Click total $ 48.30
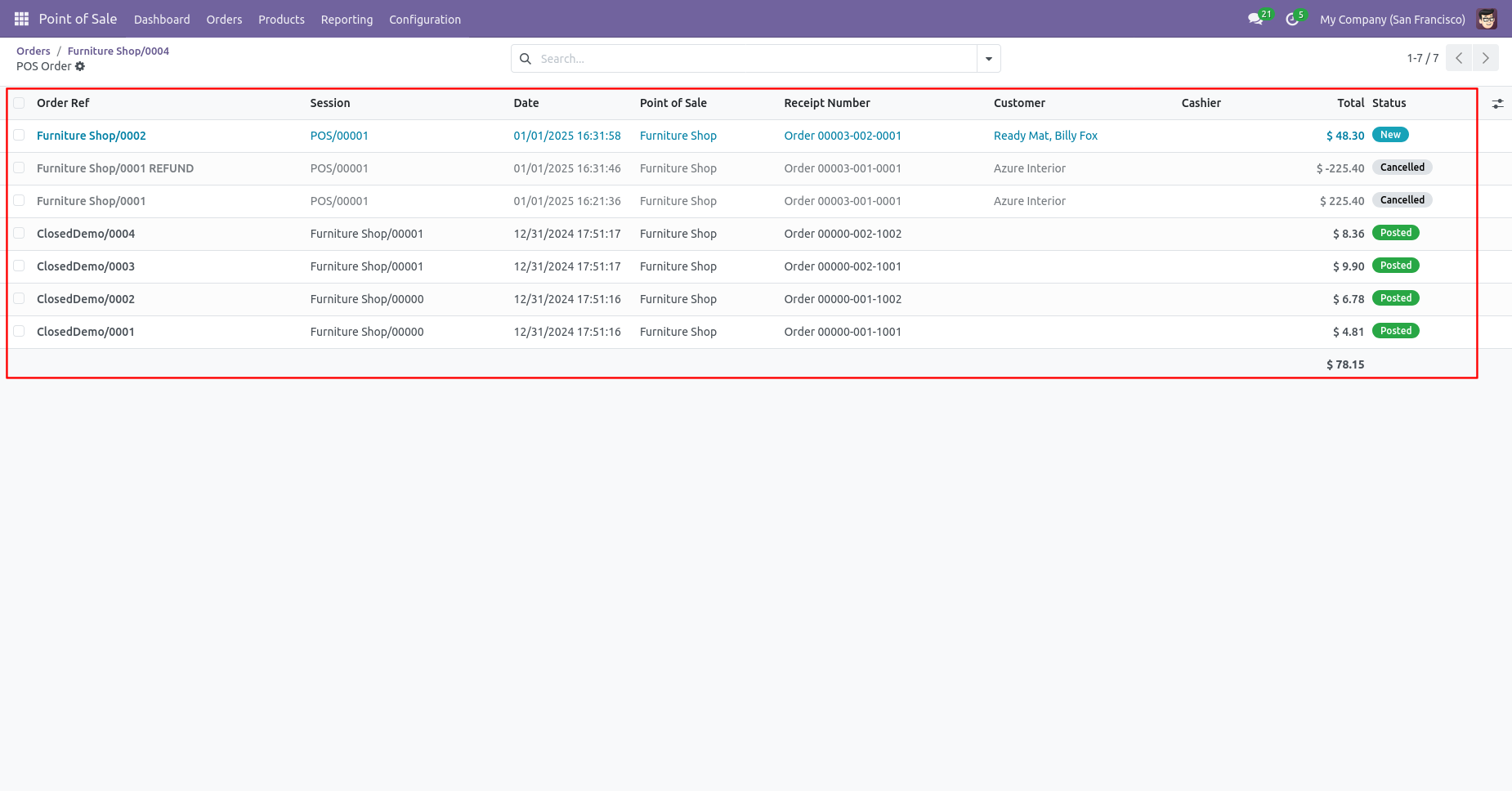This screenshot has height=791, width=1512. tap(1345, 136)
